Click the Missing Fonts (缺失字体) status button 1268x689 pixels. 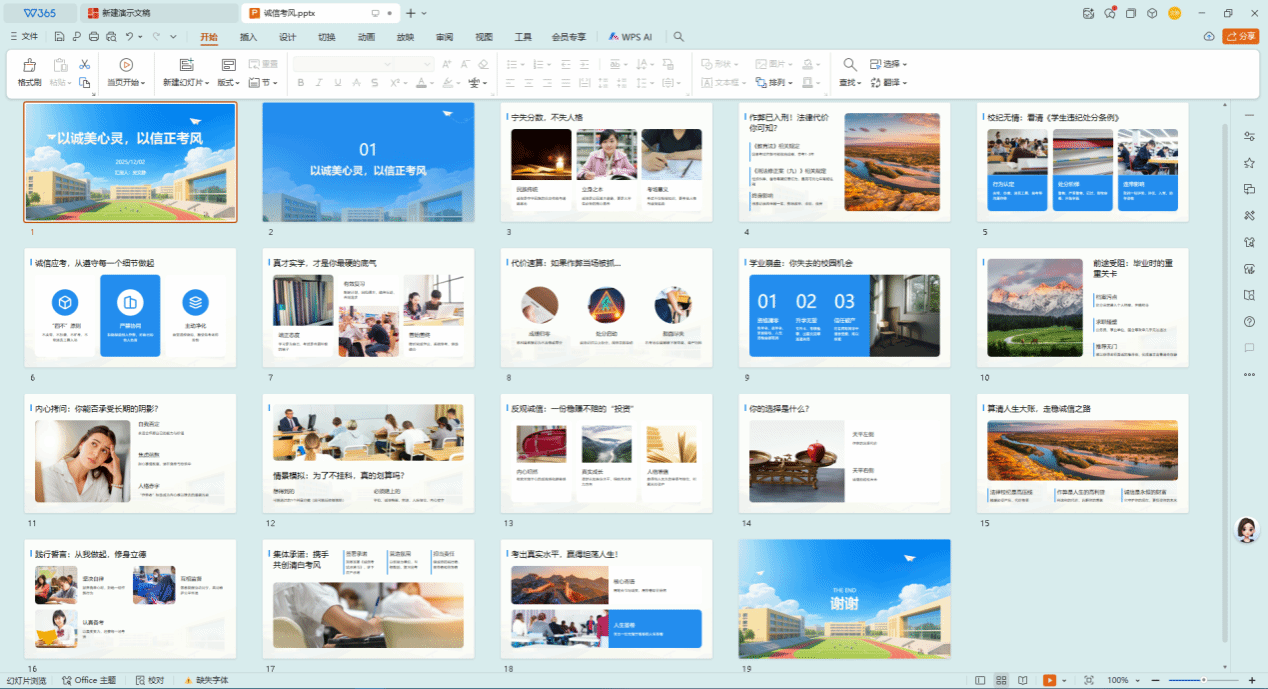205,680
